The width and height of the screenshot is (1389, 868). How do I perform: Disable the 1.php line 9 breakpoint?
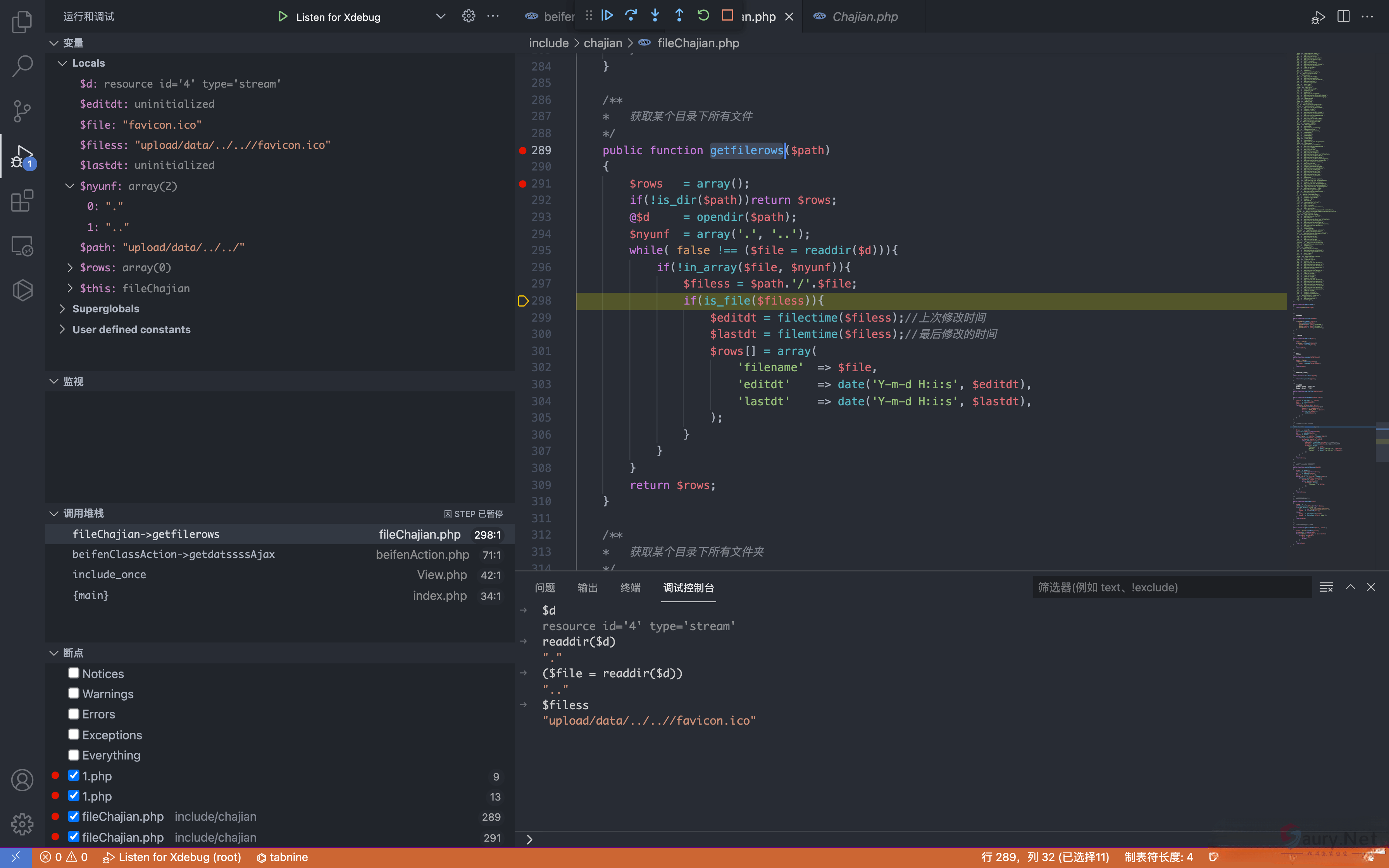74,775
